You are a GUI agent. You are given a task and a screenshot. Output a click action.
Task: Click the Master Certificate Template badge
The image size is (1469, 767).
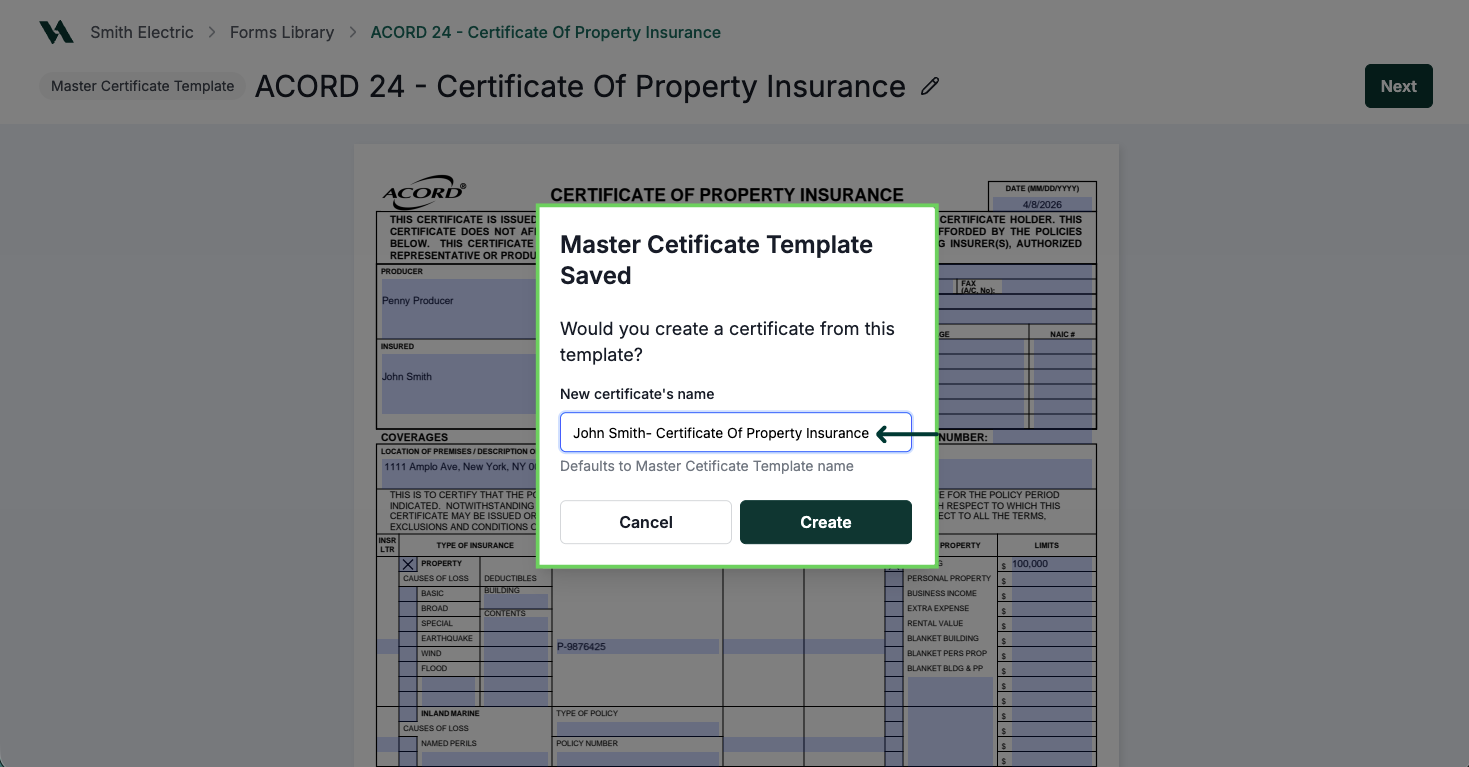tap(142, 86)
